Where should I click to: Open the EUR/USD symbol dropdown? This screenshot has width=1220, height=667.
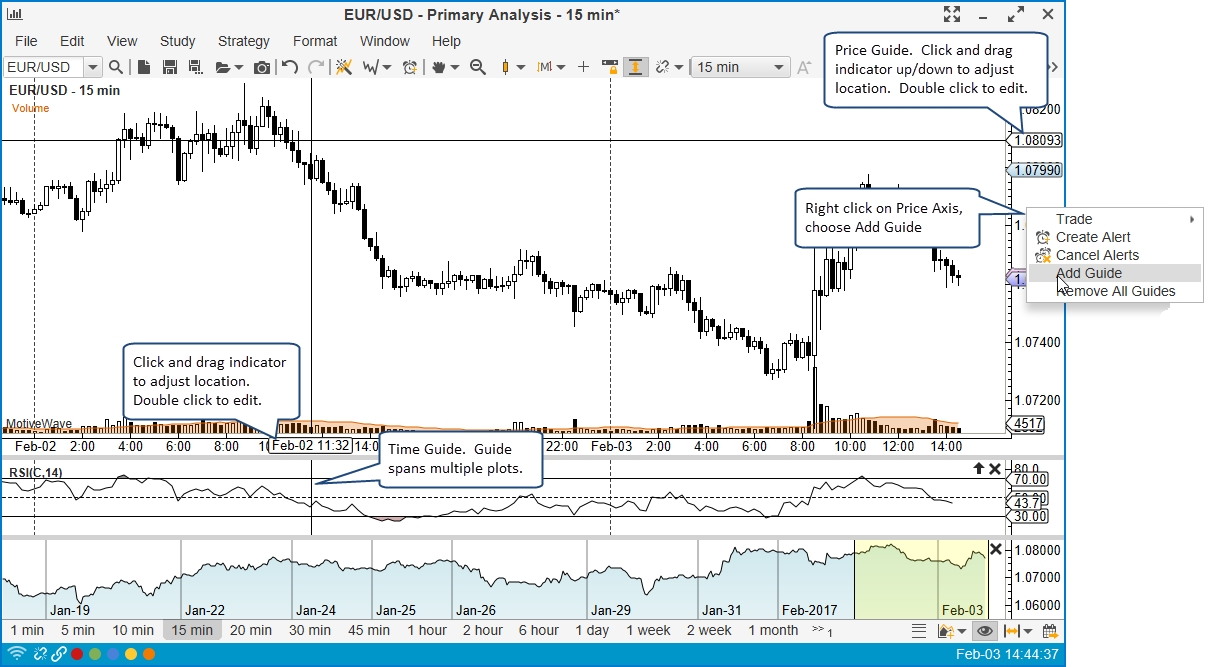[93, 67]
